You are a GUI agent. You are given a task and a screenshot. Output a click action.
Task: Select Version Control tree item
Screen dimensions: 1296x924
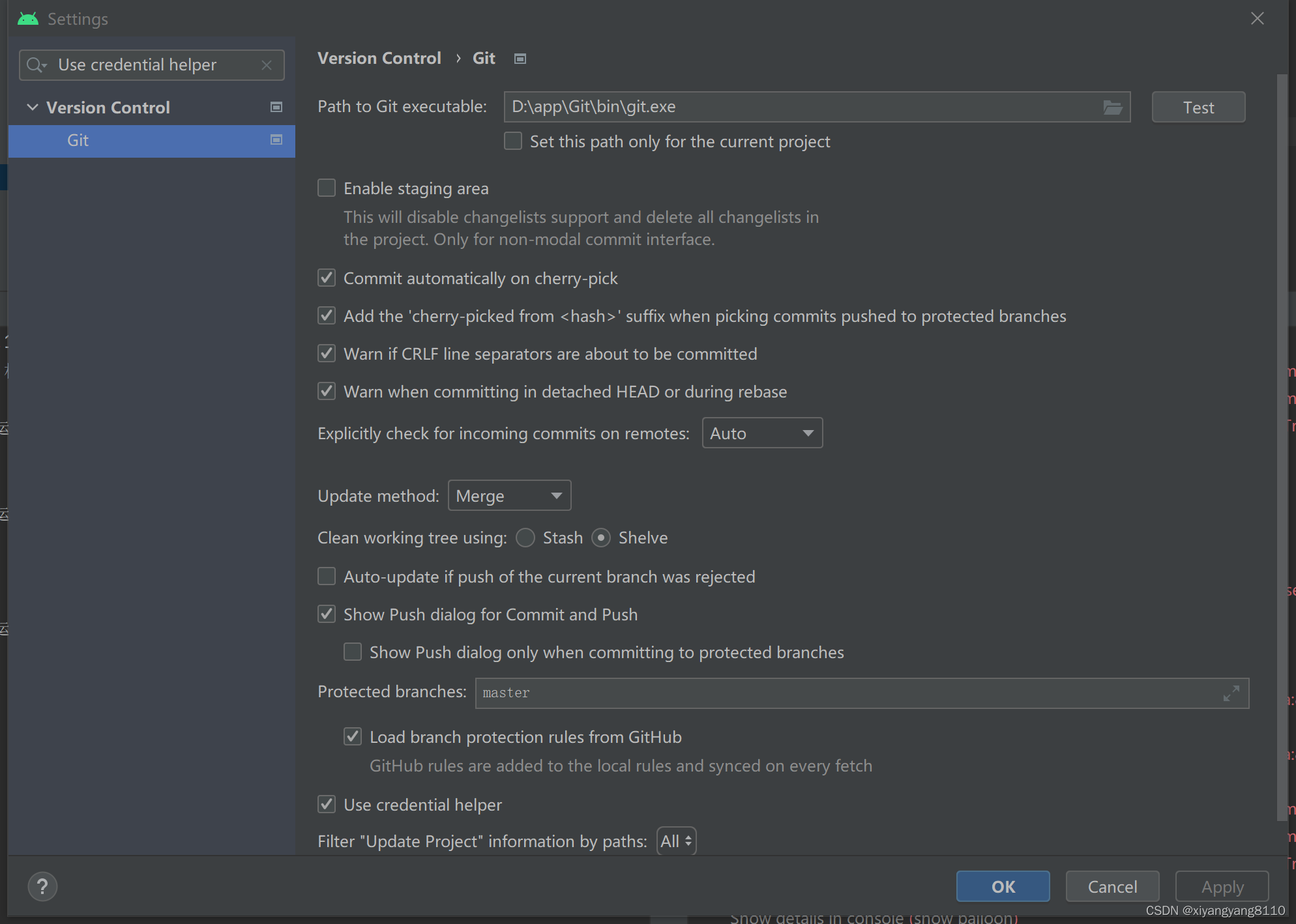107,107
